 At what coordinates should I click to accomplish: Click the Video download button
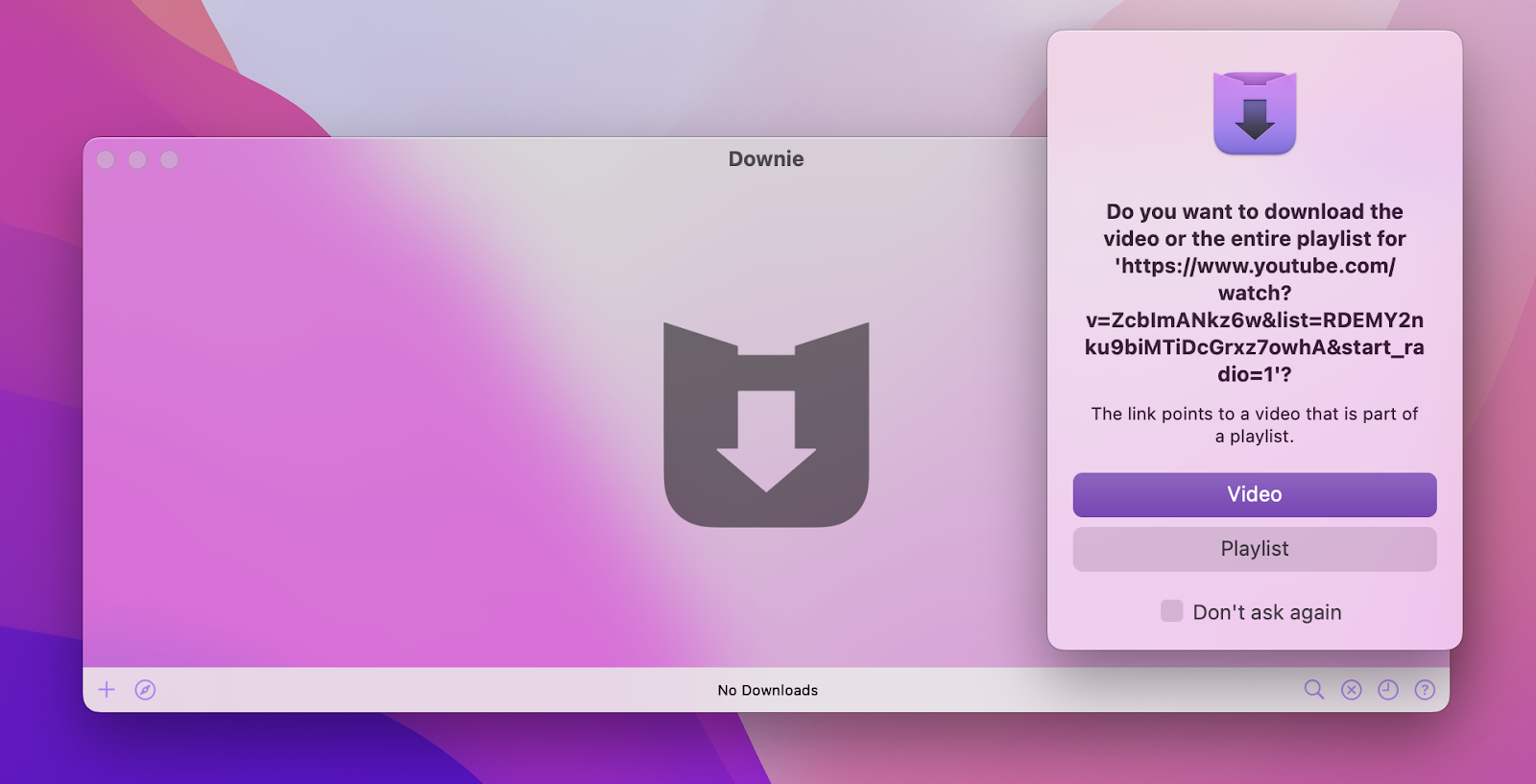(1255, 495)
